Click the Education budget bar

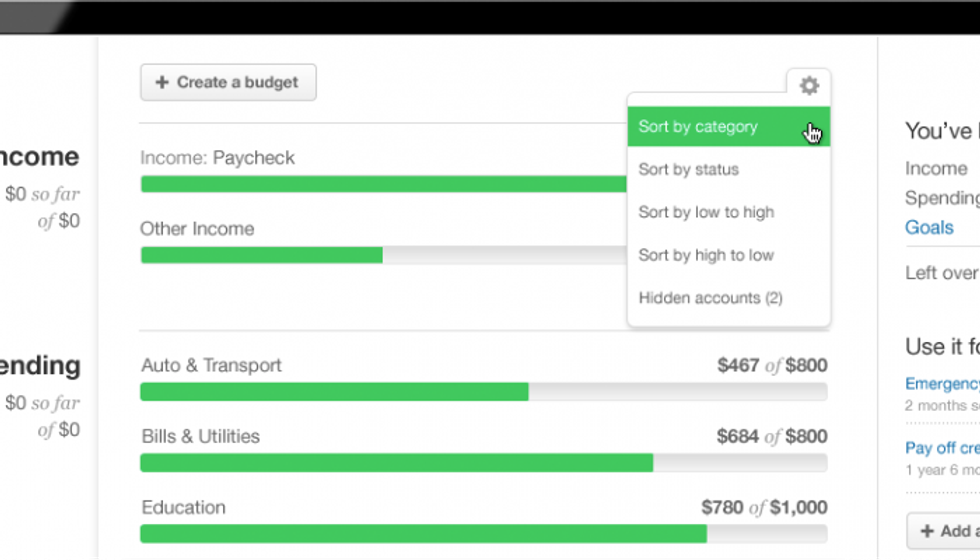[x=483, y=534]
